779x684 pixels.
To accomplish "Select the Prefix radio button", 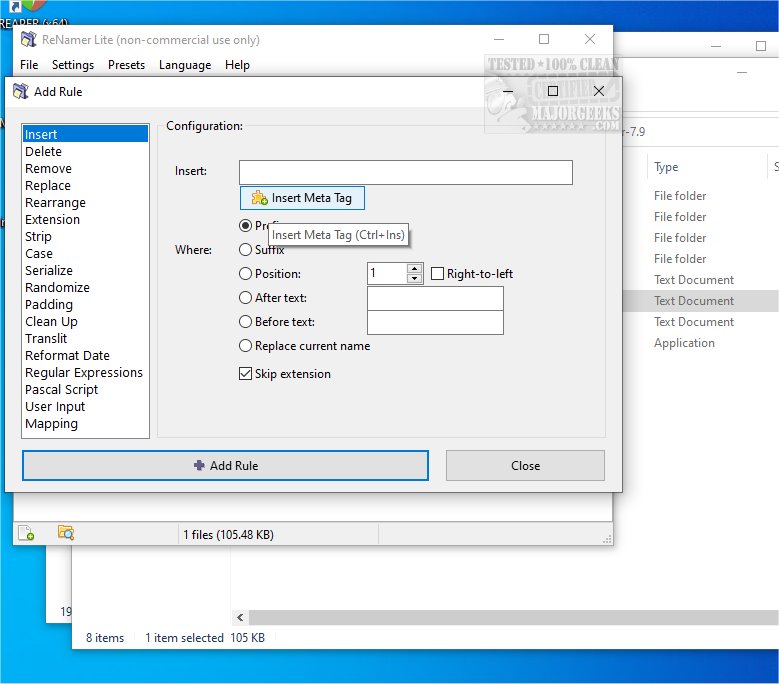I will click(x=245, y=226).
